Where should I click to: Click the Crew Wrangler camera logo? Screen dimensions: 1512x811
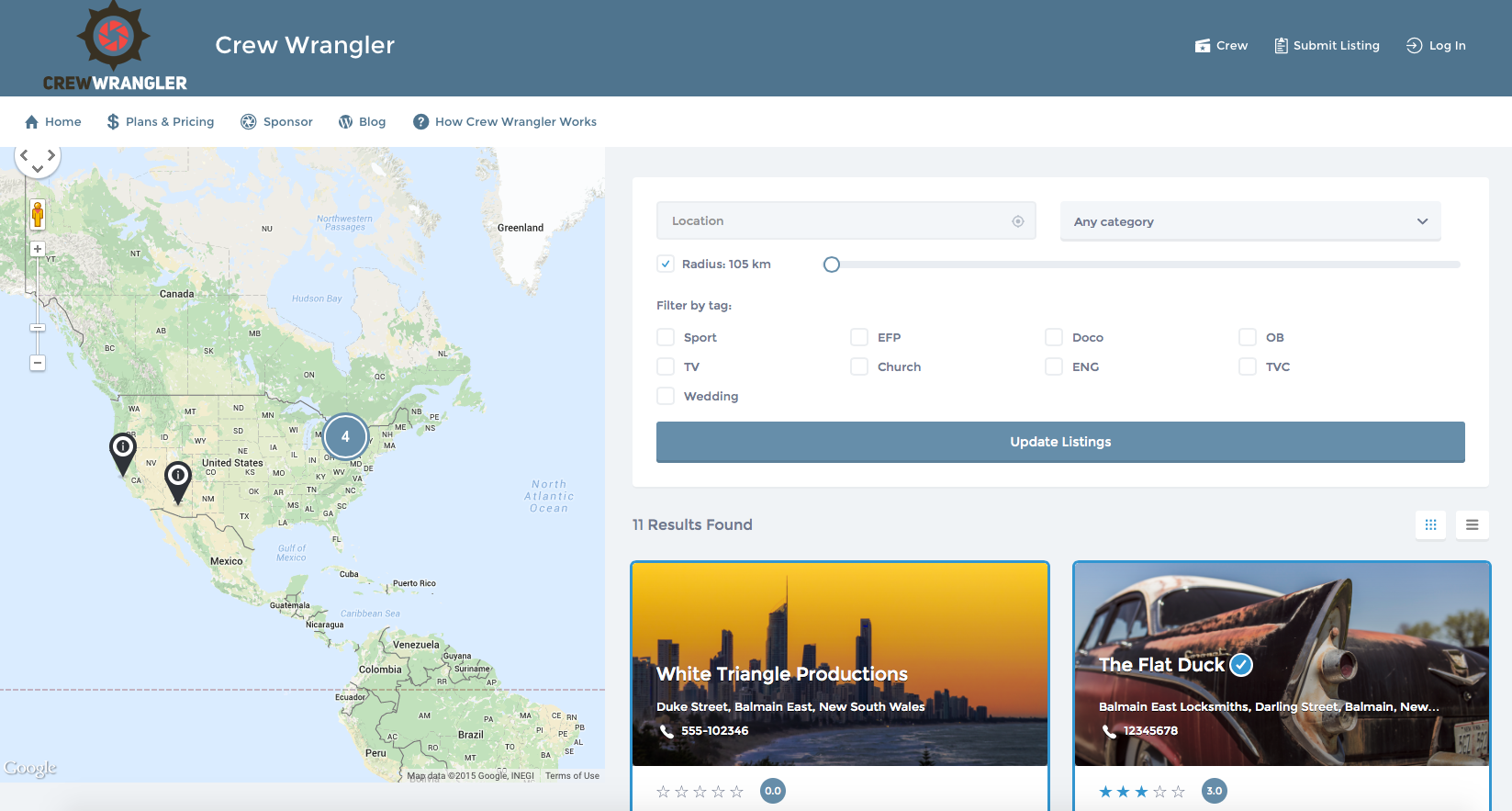[x=114, y=46]
